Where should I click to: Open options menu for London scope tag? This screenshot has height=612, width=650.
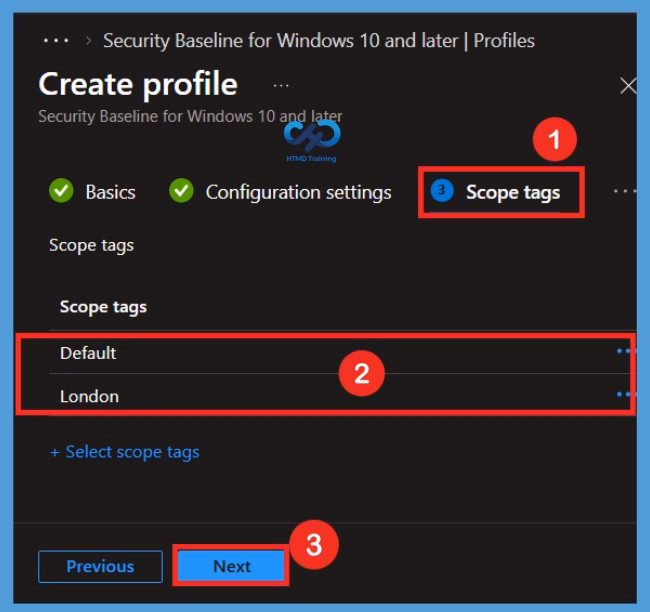[x=624, y=394]
